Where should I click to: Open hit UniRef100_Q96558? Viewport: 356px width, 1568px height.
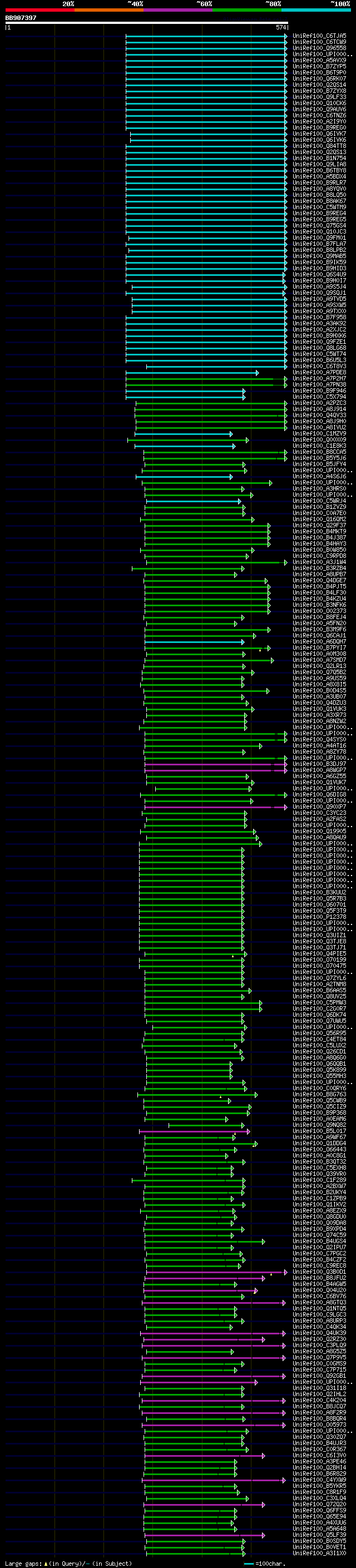pyautogui.click(x=319, y=48)
